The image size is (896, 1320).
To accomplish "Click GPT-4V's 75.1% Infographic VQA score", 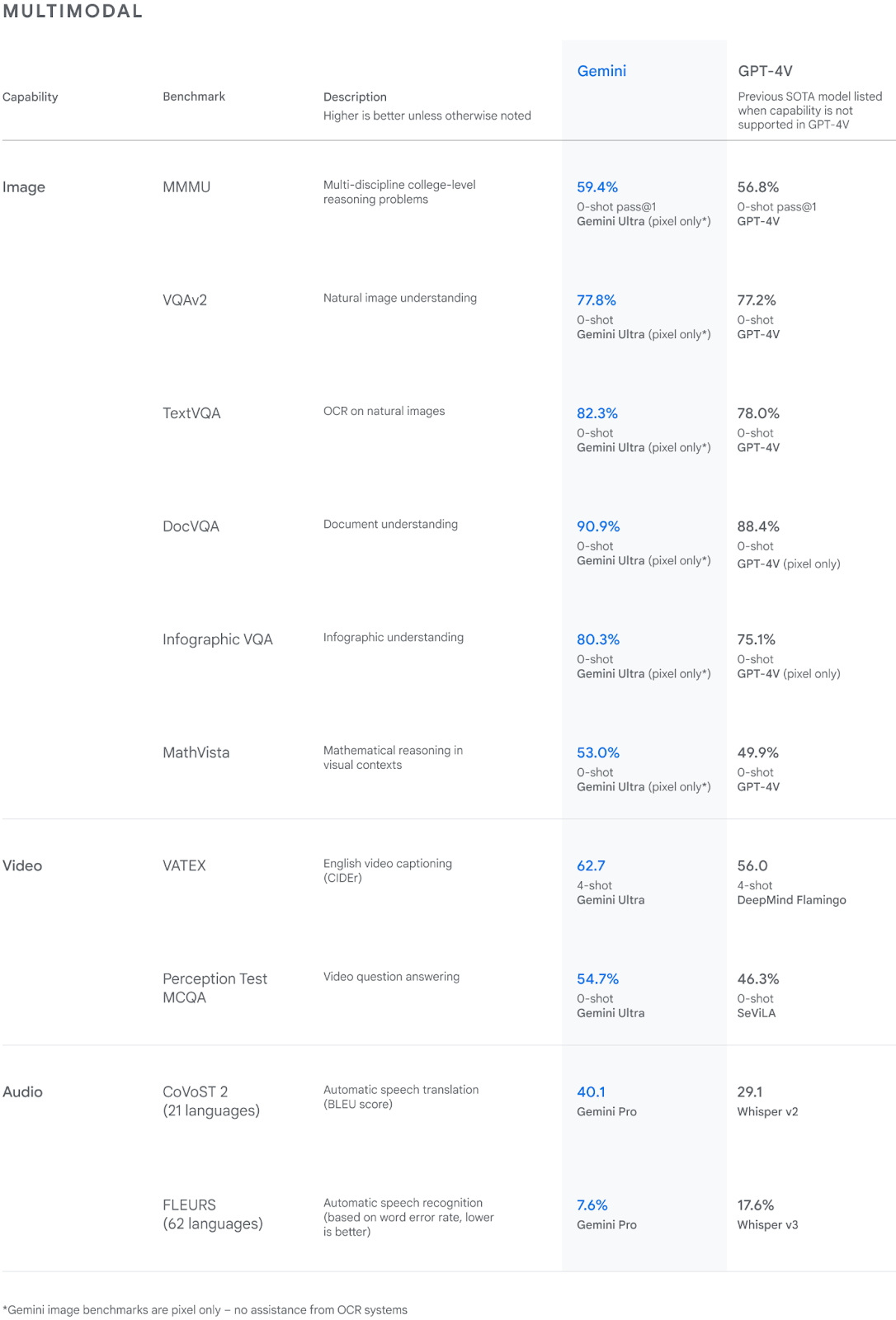I will click(756, 639).
